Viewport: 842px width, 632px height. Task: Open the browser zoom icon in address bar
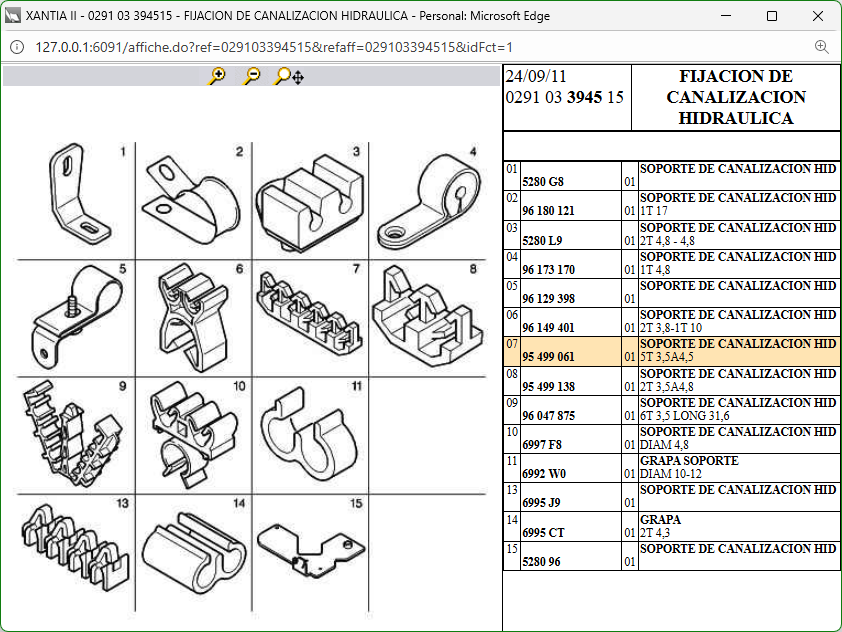(821, 47)
